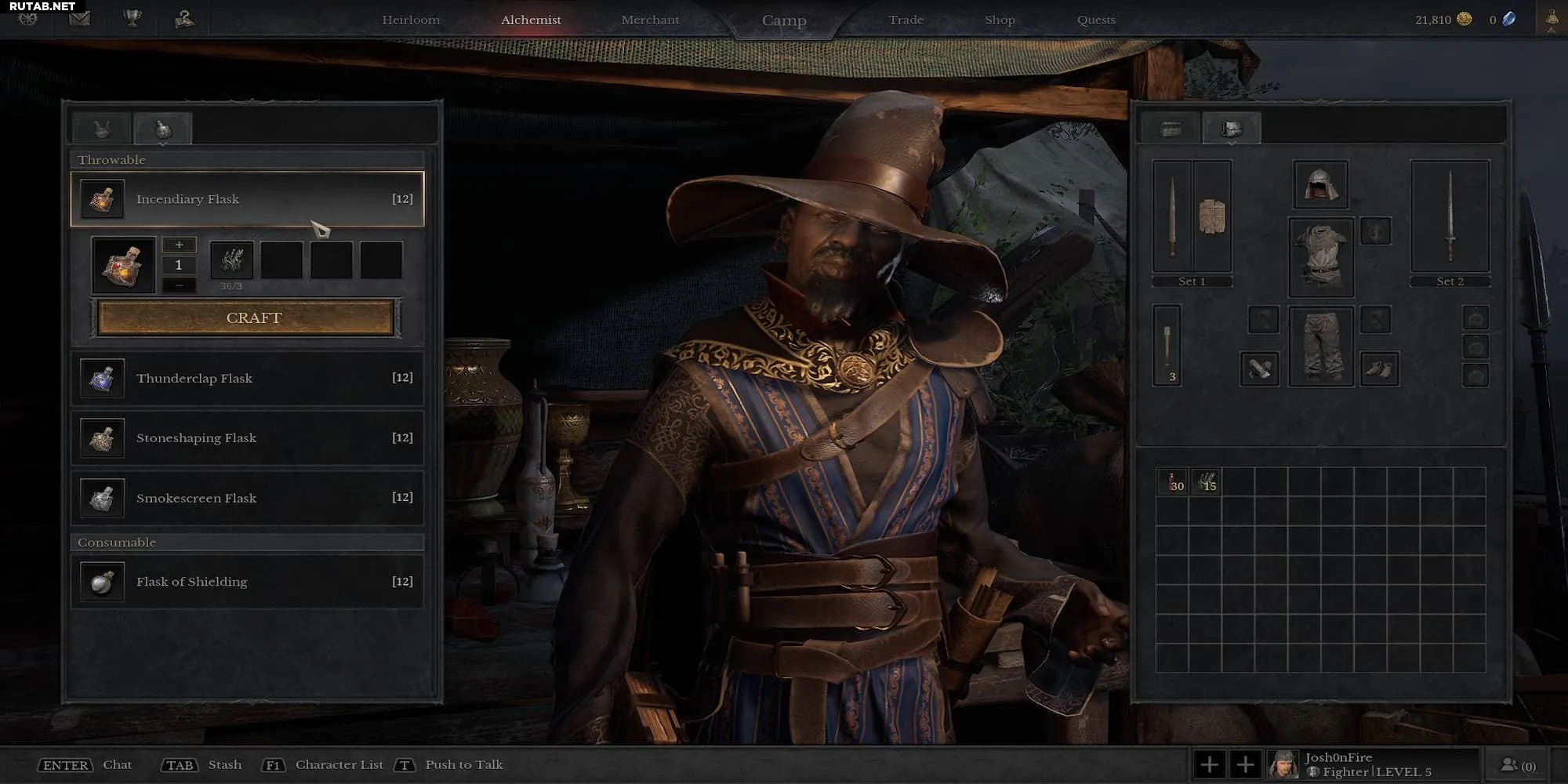Decrease craft quantity with minus button
Screen dimensions: 1568x784
click(x=179, y=285)
